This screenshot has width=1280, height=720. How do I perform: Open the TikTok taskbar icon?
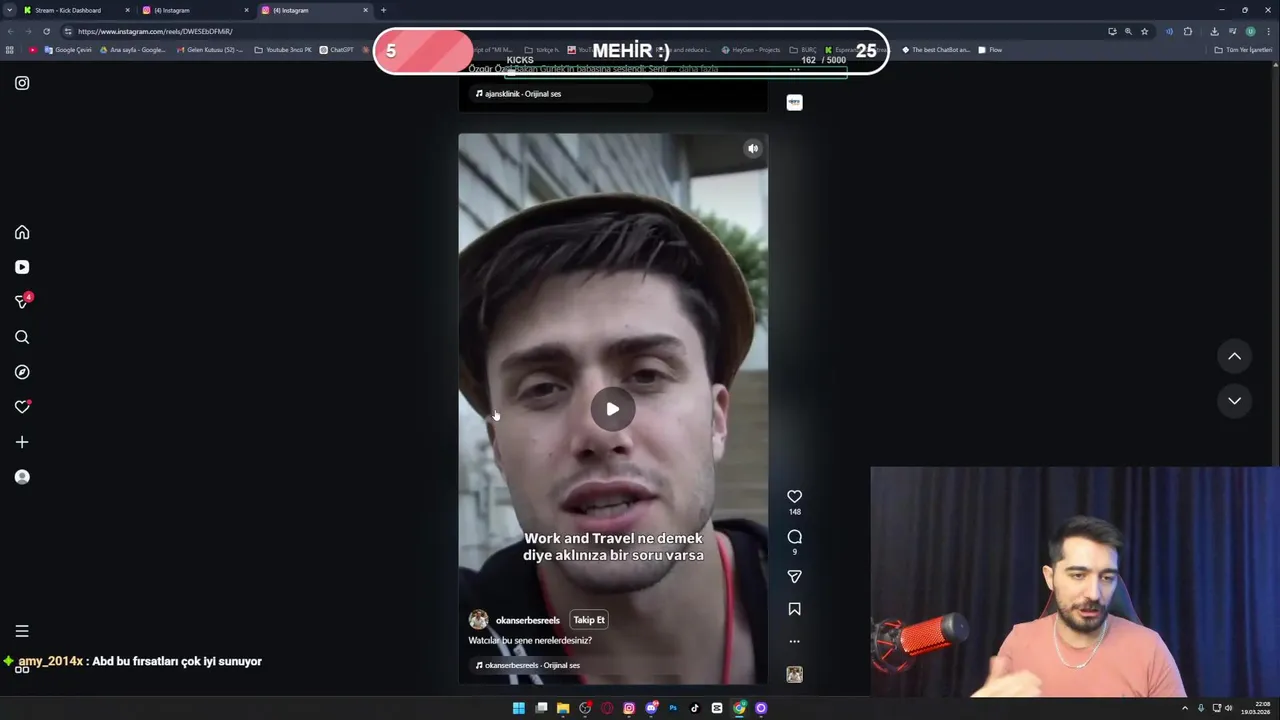coord(695,708)
